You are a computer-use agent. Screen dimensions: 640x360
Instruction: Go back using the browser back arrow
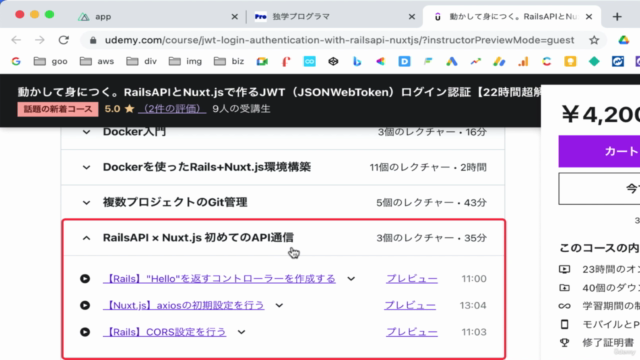(x=16, y=40)
